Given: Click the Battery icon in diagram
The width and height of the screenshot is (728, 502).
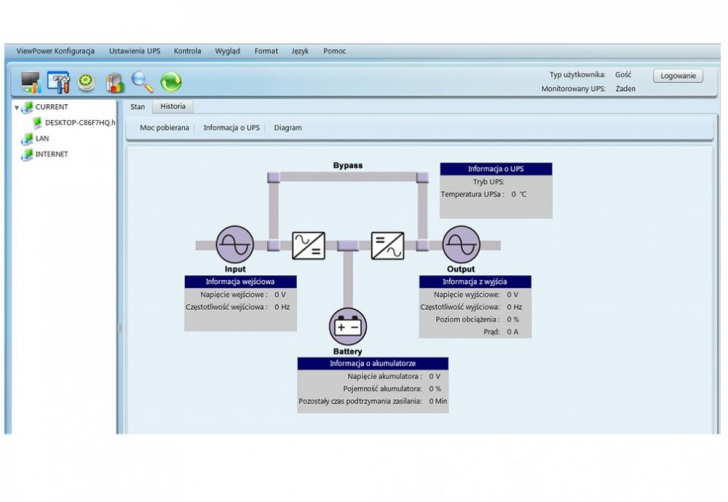Looking at the screenshot, I should point(347,326).
